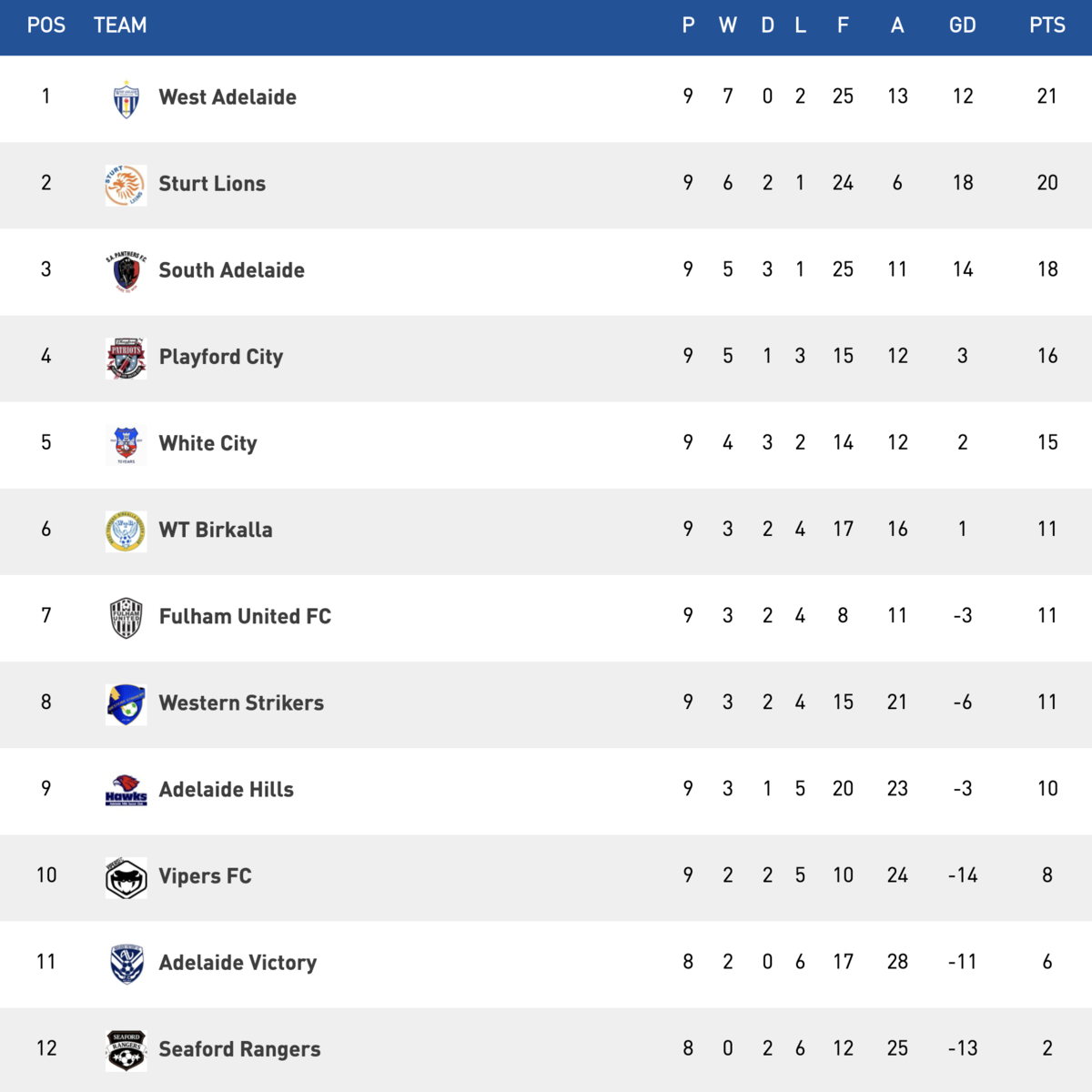This screenshot has width=1092, height=1092.
Task: Select the POS column header
Action: pos(46,25)
